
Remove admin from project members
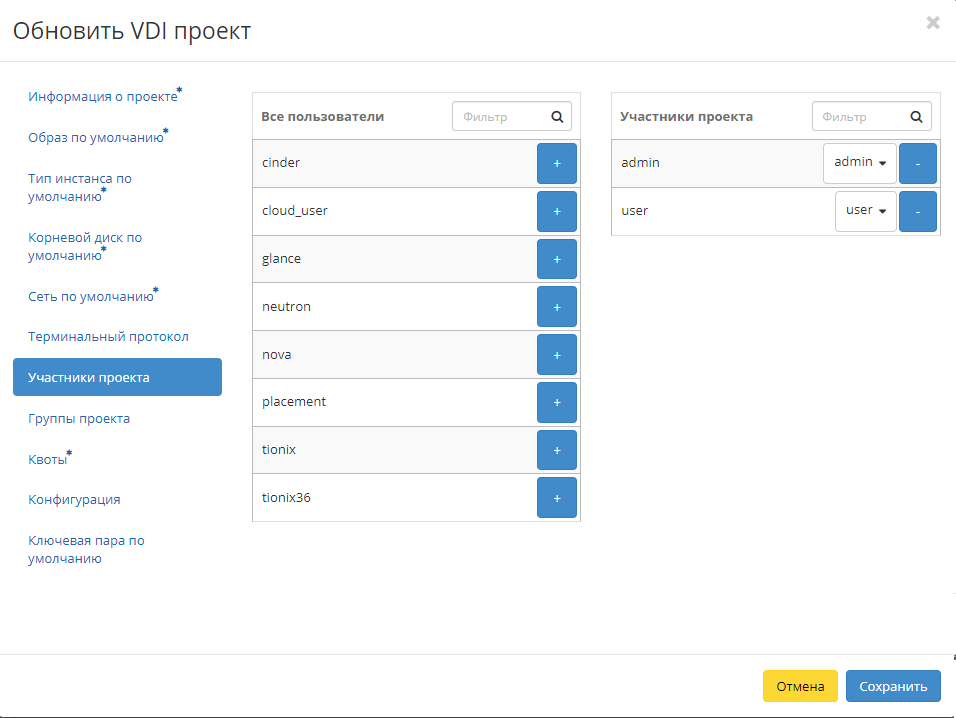pos(918,162)
